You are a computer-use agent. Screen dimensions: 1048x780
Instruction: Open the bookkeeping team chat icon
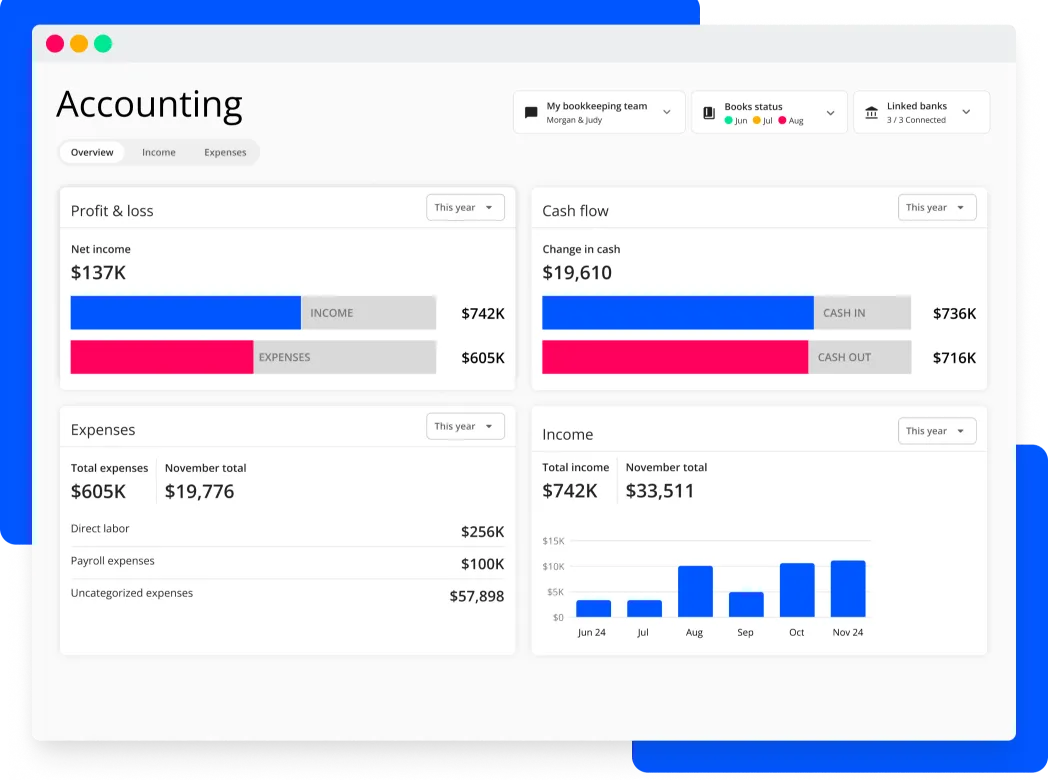coord(530,111)
